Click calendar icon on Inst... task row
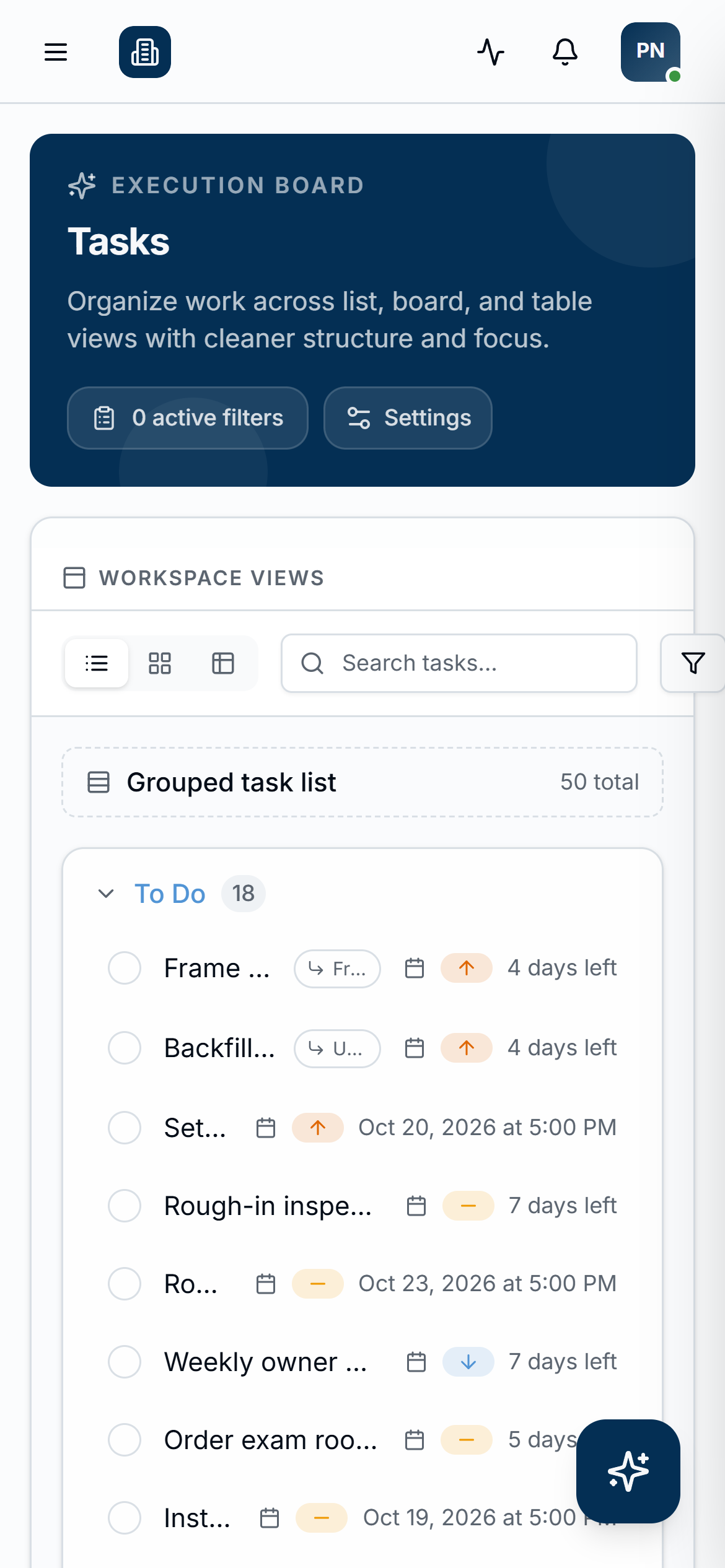725x1568 pixels. [270, 1518]
